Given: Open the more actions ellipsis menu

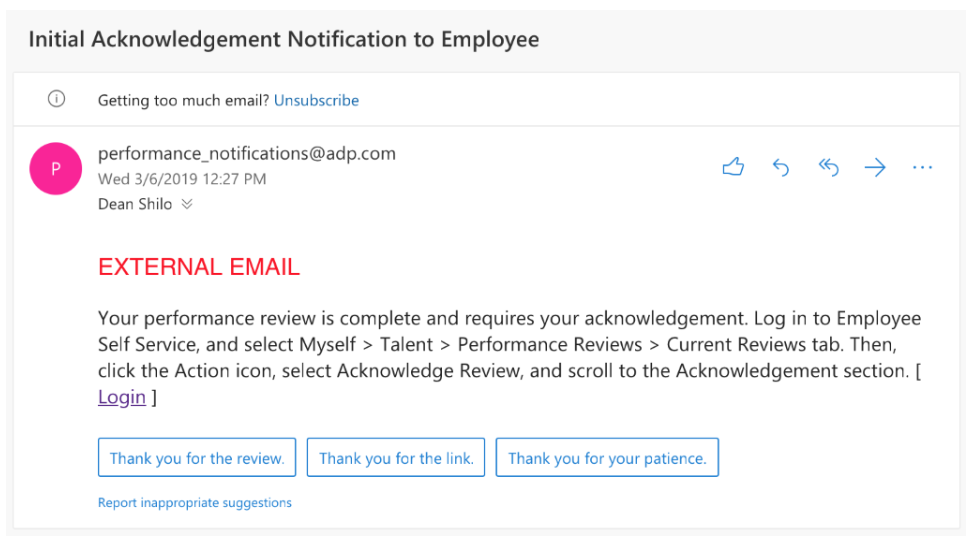Looking at the screenshot, I should pos(922,167).
